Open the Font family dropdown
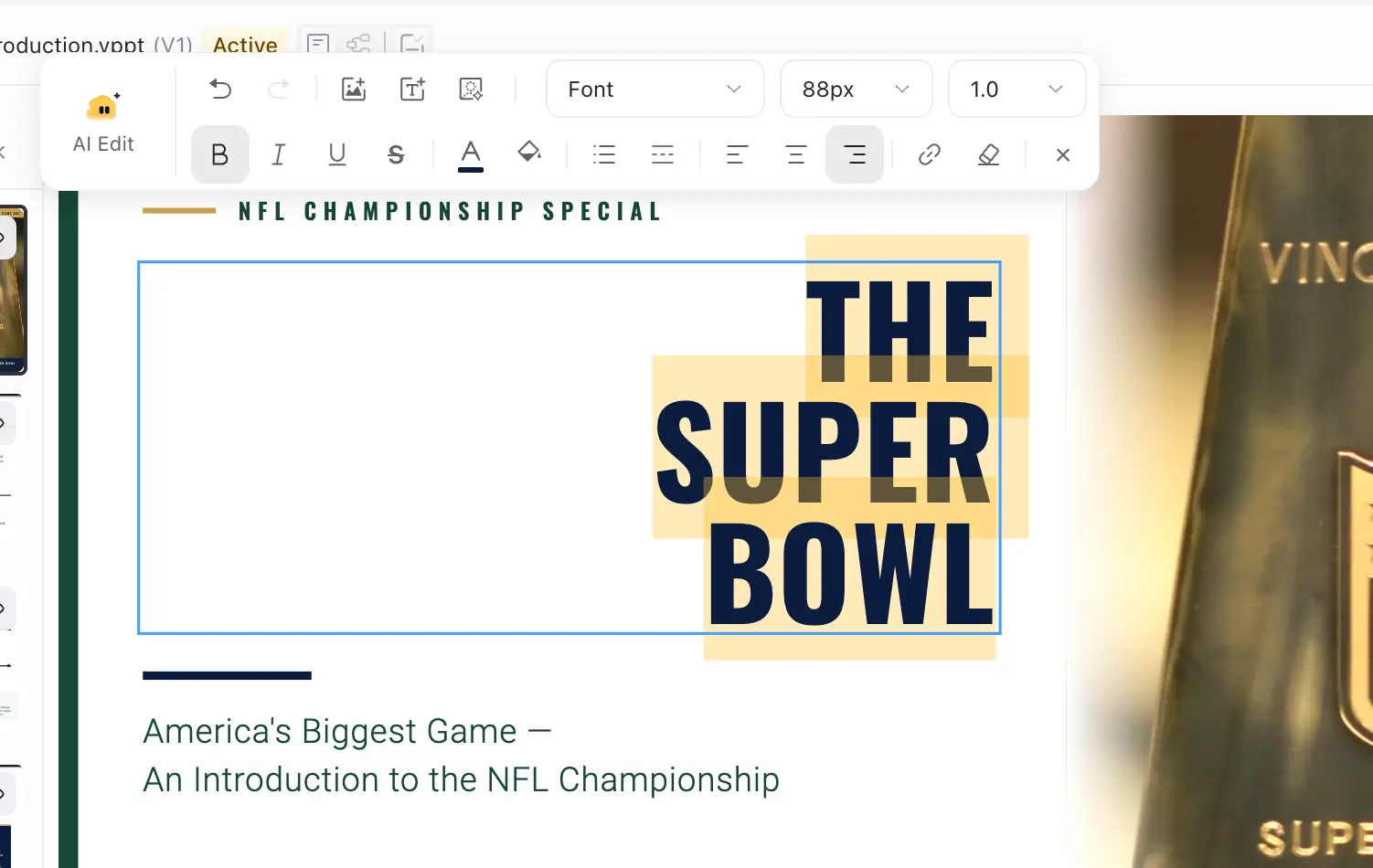The image size is (1373, 868). (655, 89)
